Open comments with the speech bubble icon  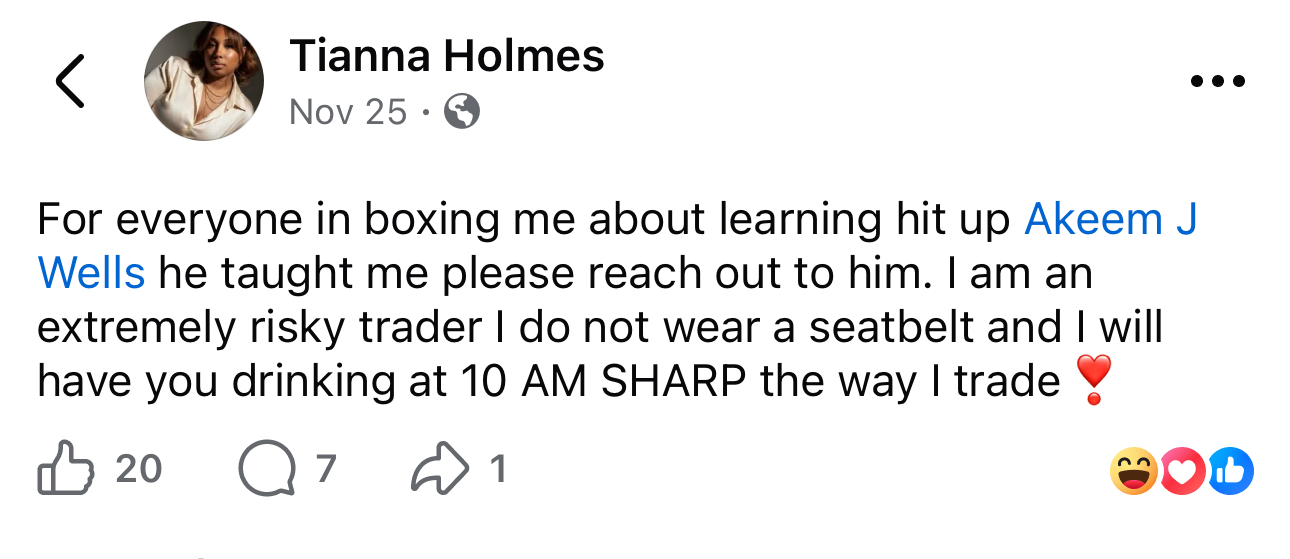264,469
